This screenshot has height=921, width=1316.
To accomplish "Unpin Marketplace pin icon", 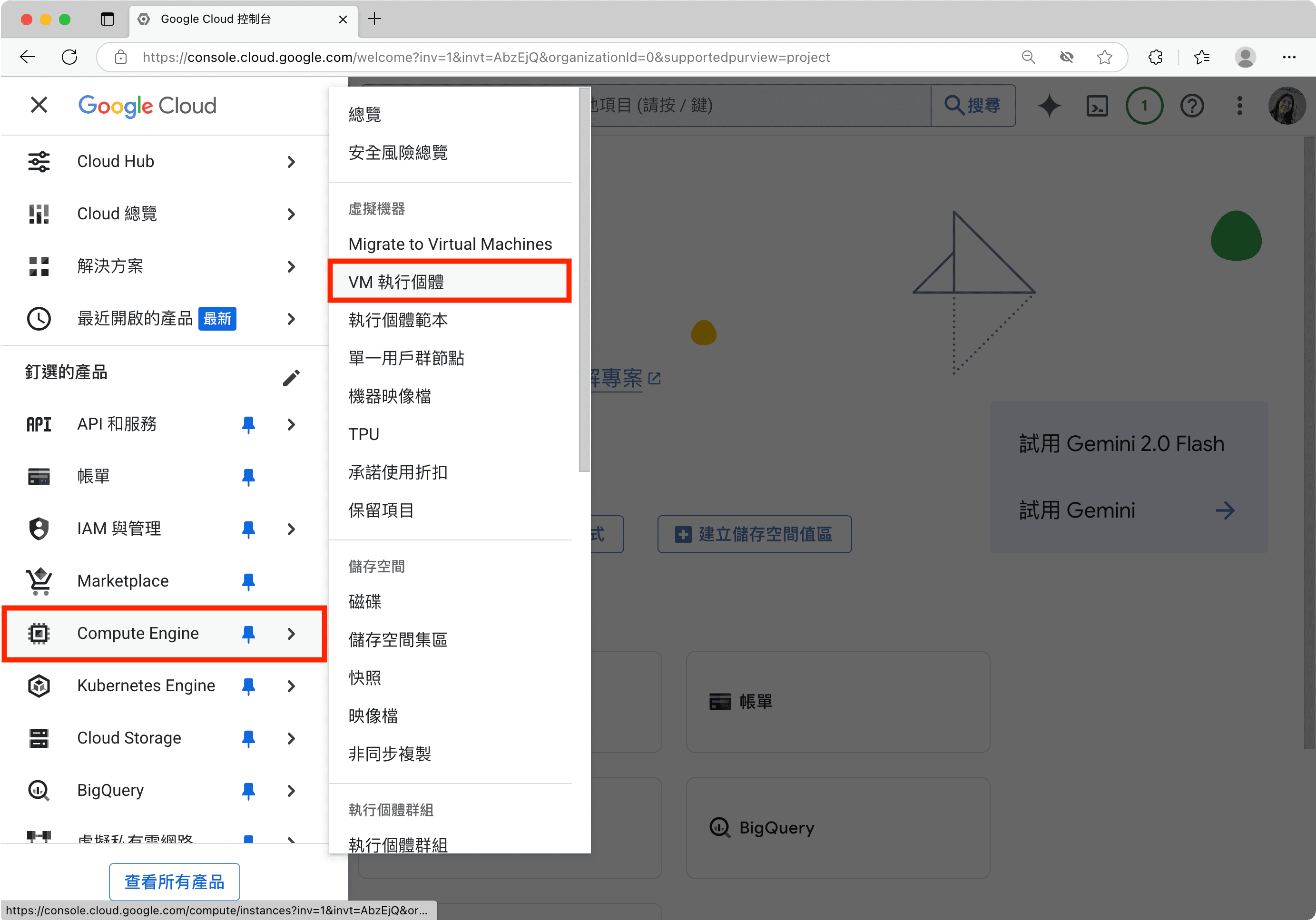I will pos(249,582).
